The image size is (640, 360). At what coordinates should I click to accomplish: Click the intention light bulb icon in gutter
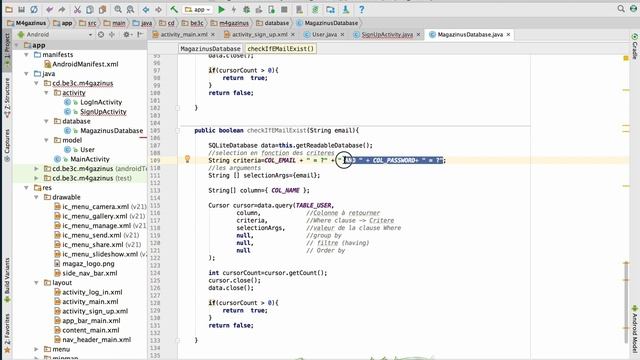tap(187, 159)
